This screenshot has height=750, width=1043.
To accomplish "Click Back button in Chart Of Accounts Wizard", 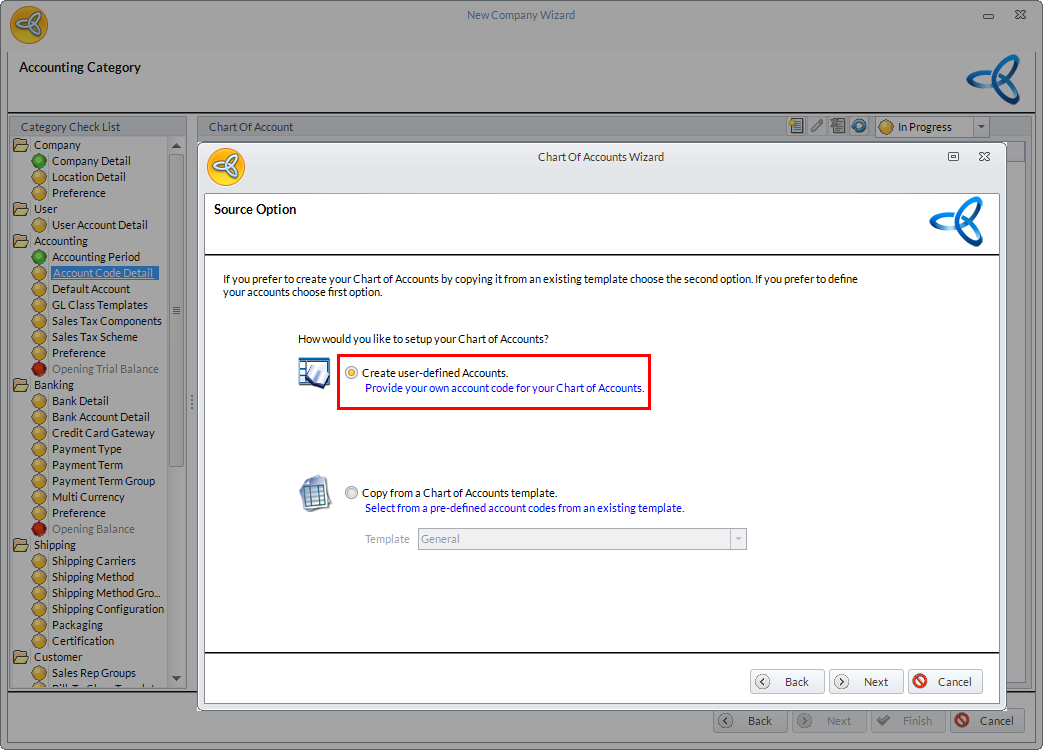I will (x=787, y=682).
